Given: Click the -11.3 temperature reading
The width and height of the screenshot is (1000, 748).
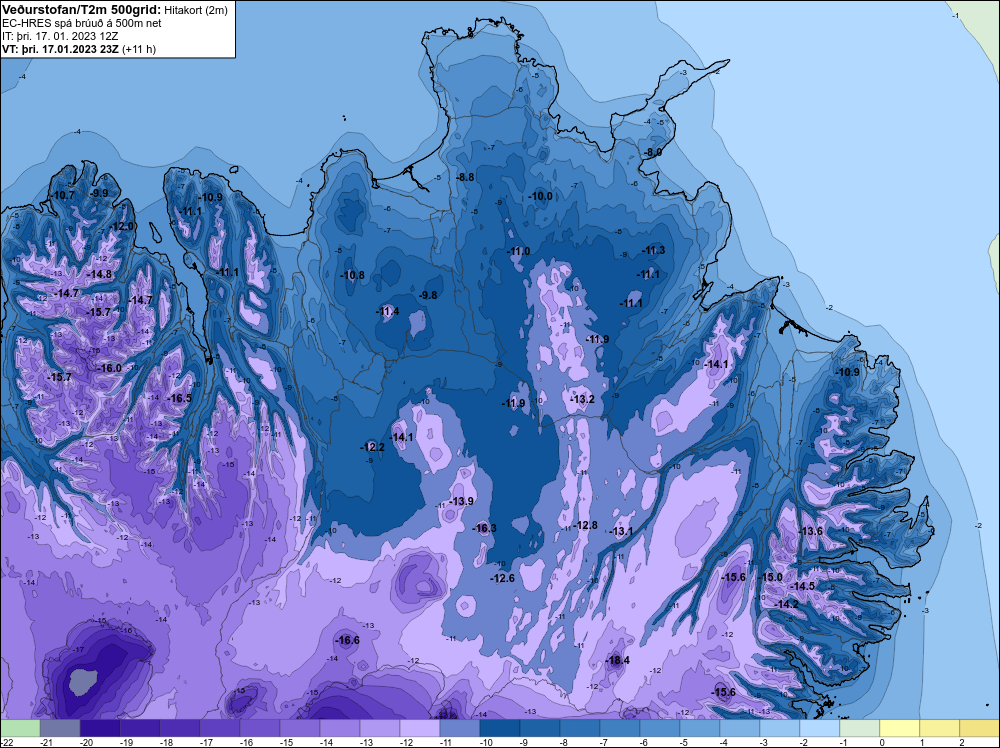Looking at the screenshot, I should [x=654, y=250].
